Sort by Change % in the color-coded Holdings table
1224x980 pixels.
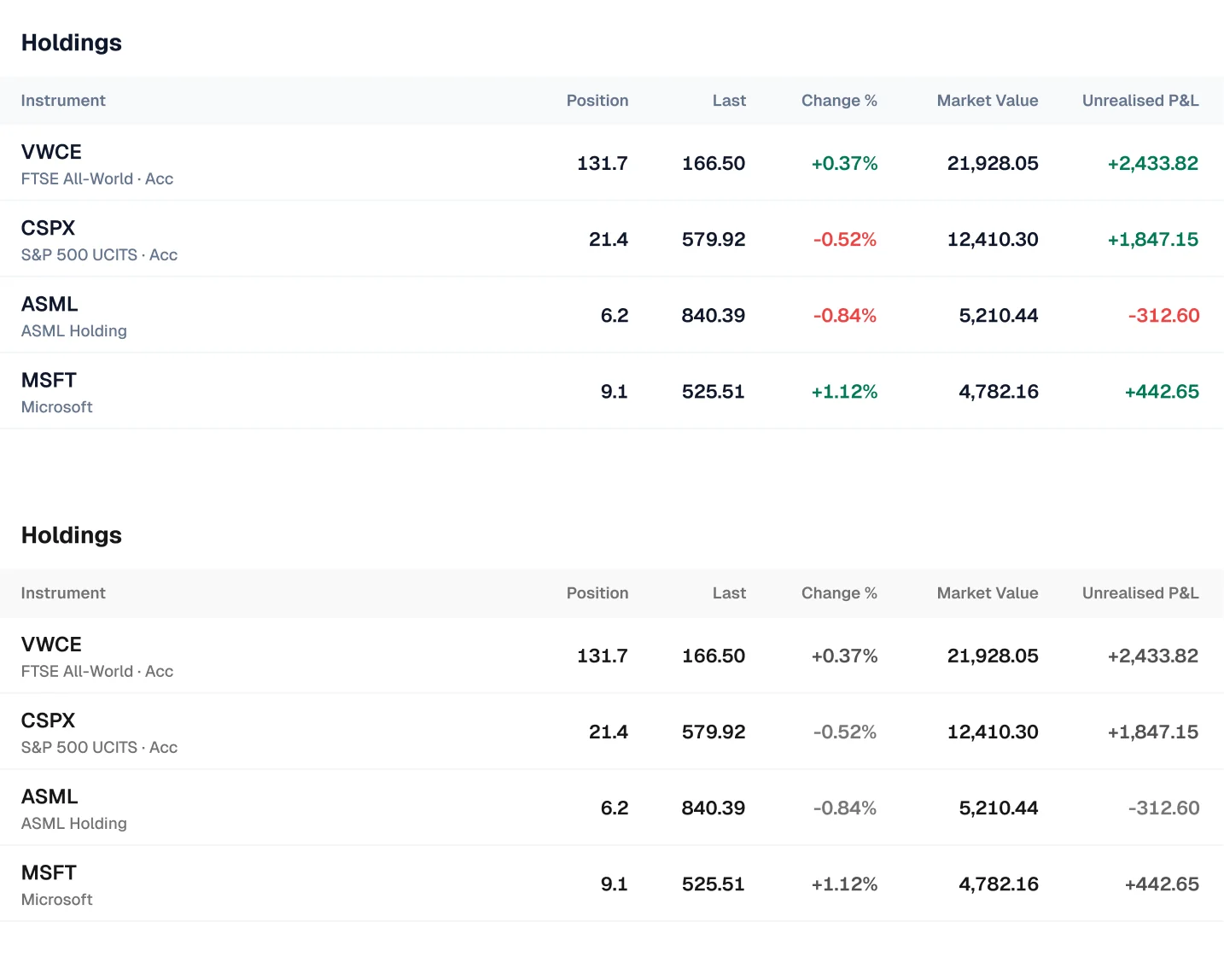[x=839, y=101]
